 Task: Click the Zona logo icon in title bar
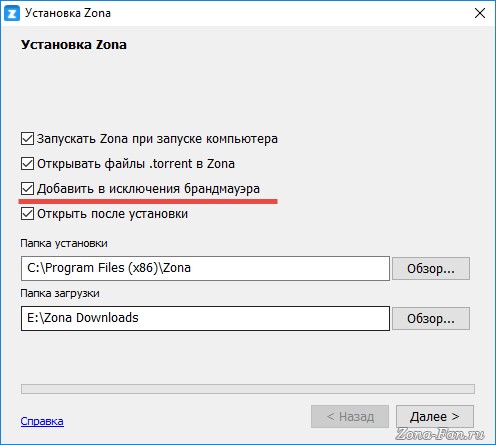[12, 13]
